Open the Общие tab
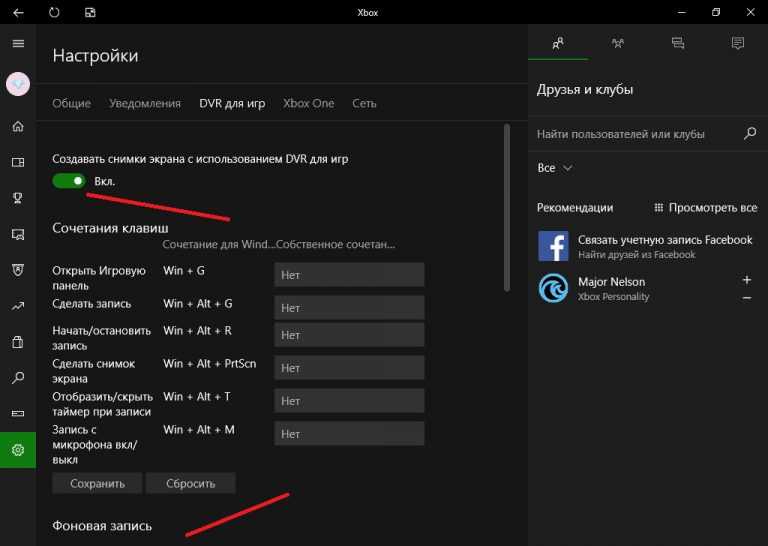 (72, 103)
